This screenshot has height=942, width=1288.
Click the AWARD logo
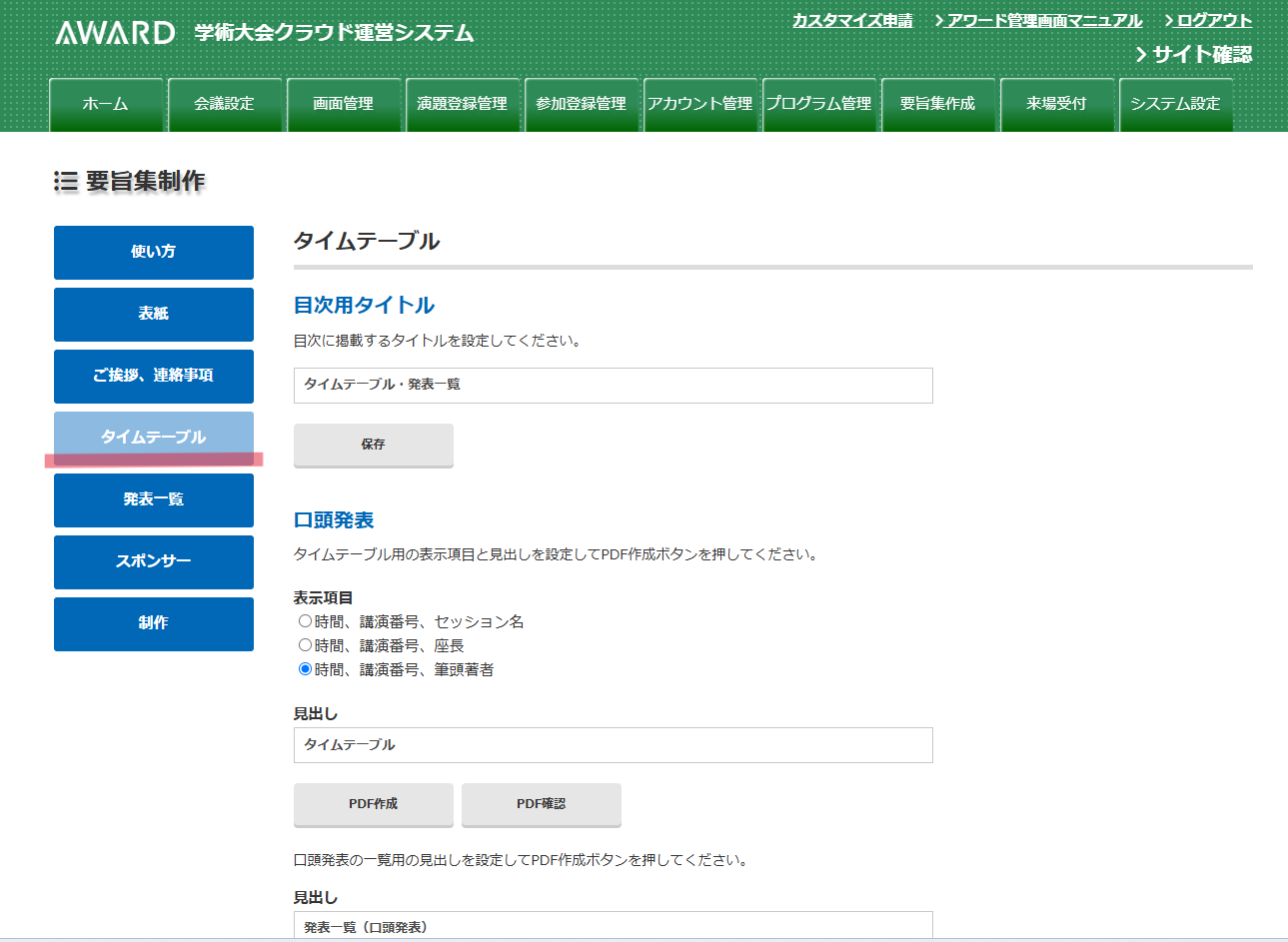coord(115,33)
